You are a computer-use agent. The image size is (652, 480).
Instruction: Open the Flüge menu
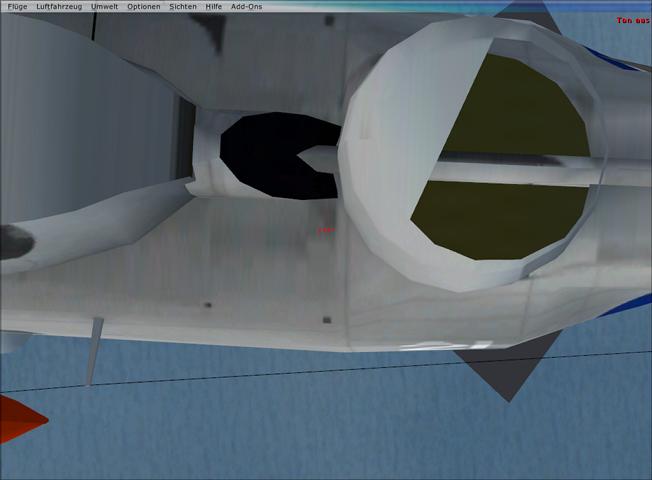tap(17, 6)
